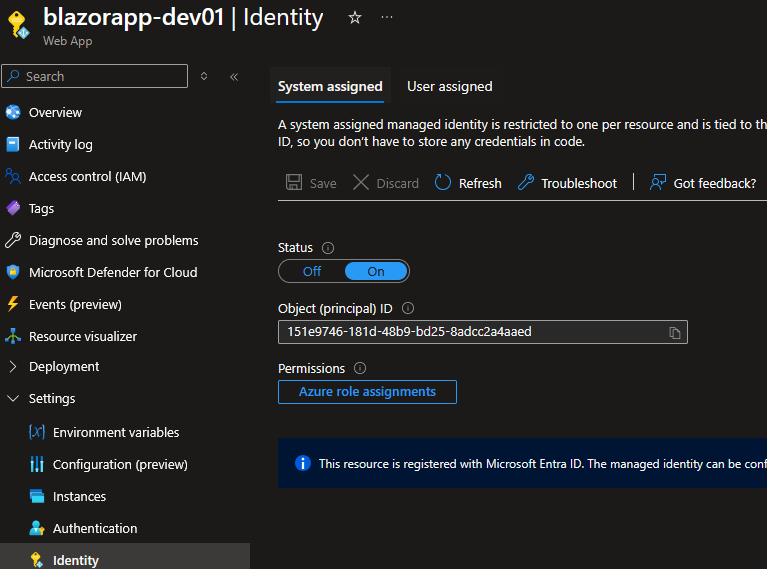The image size is (767, 569).
Task: Click the Overview globe icon
Action: 13,113
